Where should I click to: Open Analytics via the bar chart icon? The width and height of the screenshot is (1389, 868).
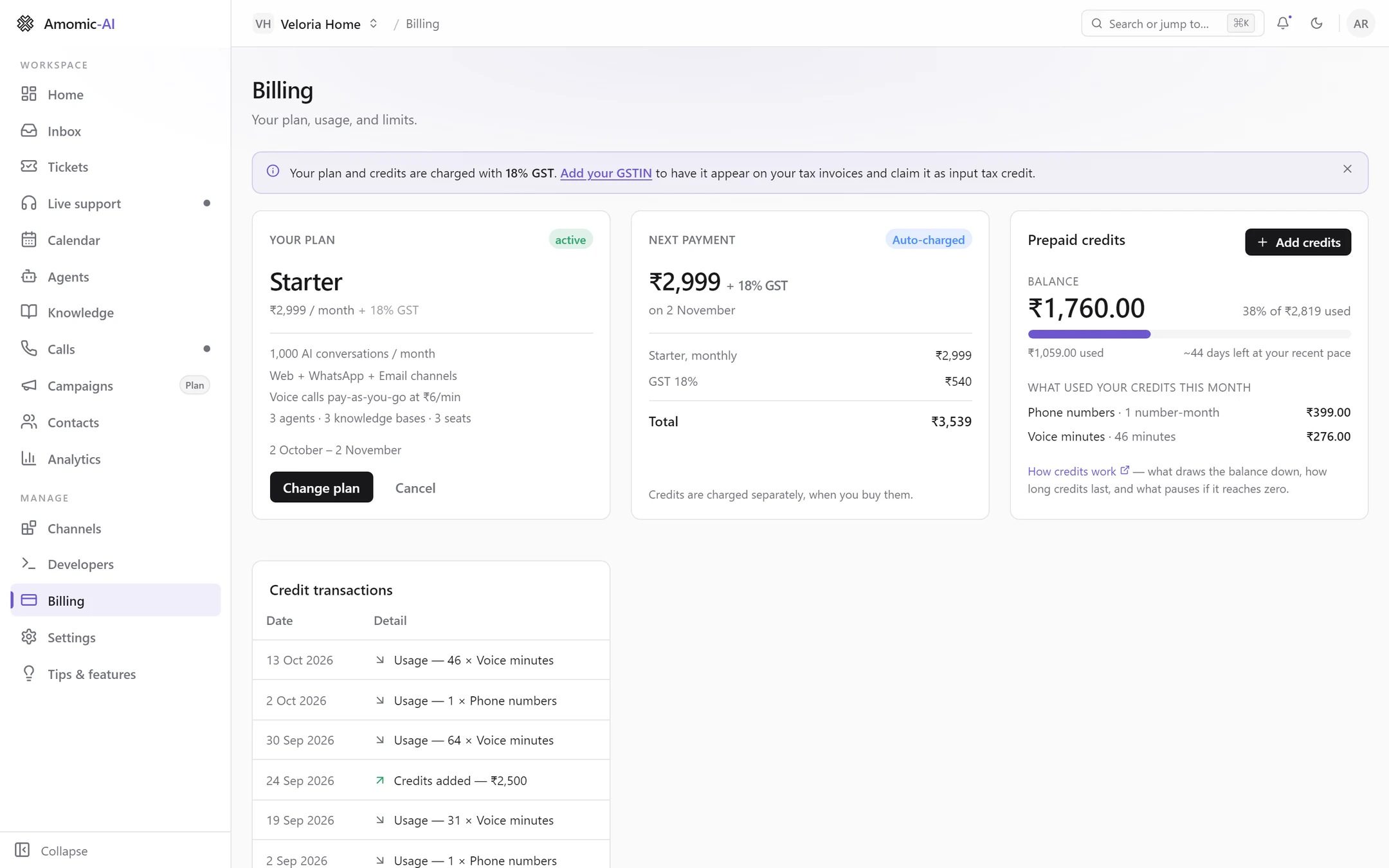(29, 458)
